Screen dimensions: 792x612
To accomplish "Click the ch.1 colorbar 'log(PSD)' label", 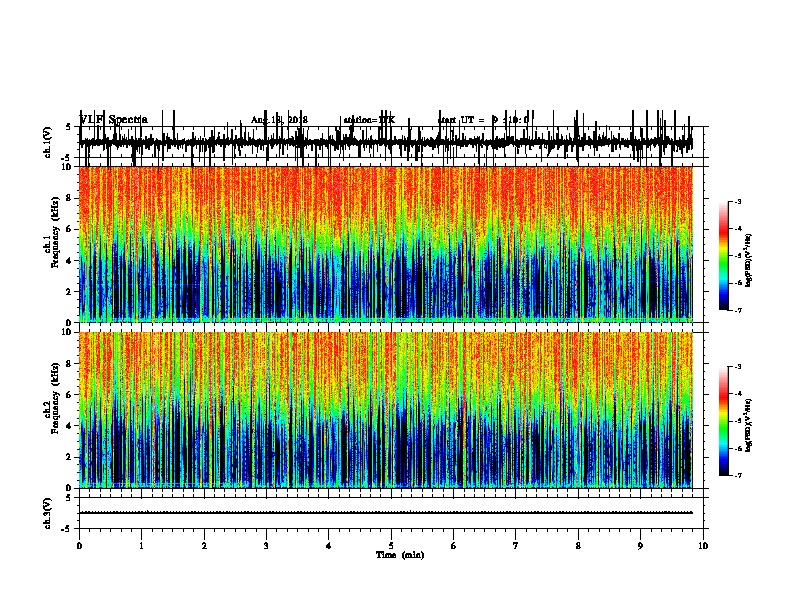I will coord(748,260).
